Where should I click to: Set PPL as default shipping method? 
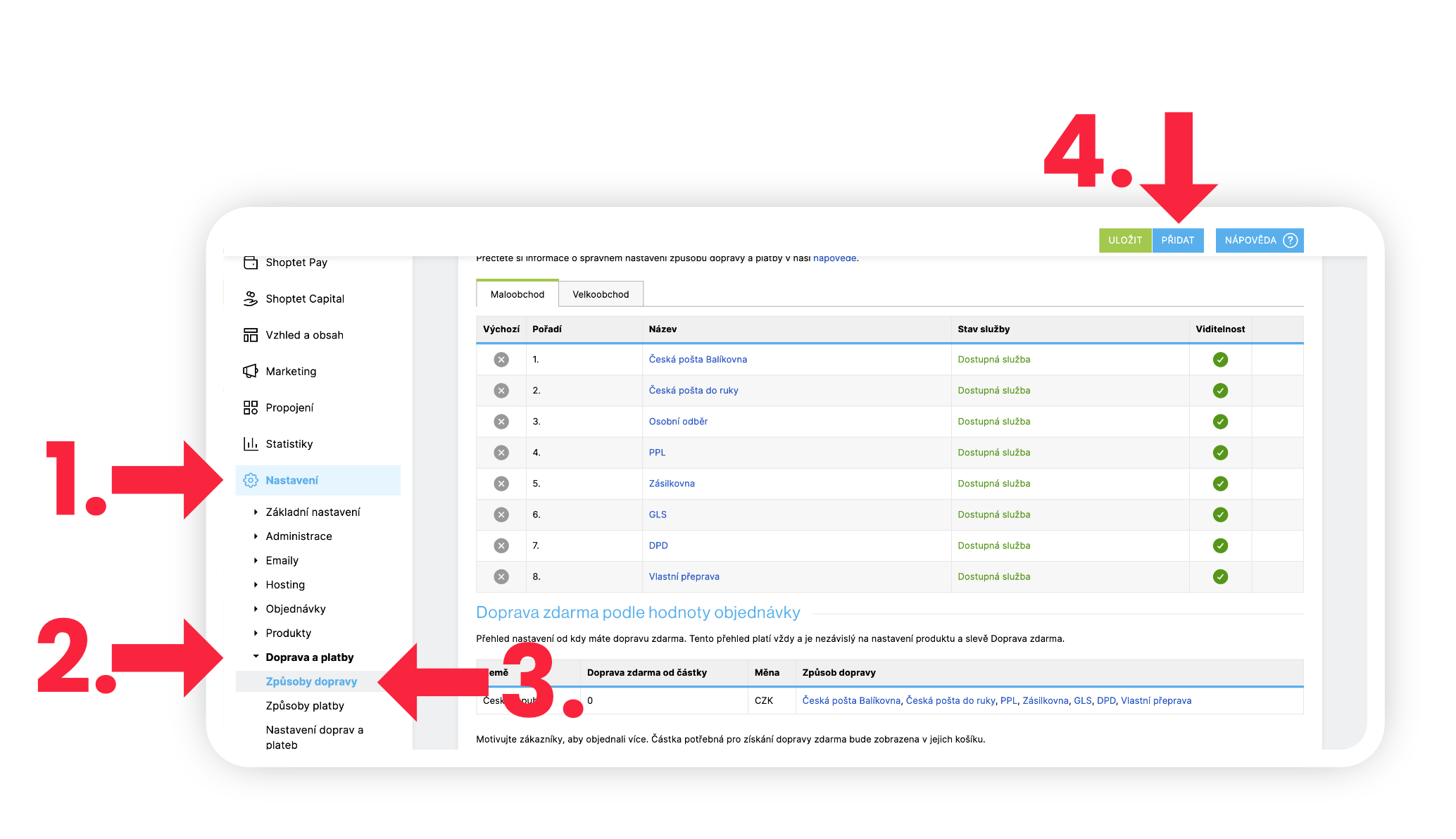tap(501, 453)
